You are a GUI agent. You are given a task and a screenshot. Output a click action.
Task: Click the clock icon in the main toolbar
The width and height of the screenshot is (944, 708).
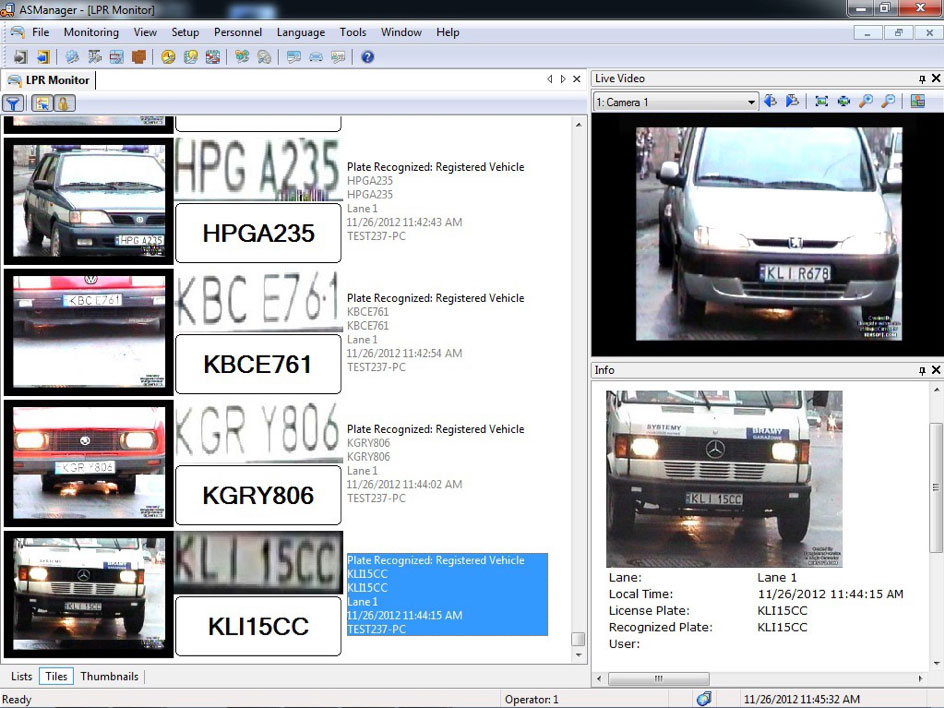[x=168, y=57]
